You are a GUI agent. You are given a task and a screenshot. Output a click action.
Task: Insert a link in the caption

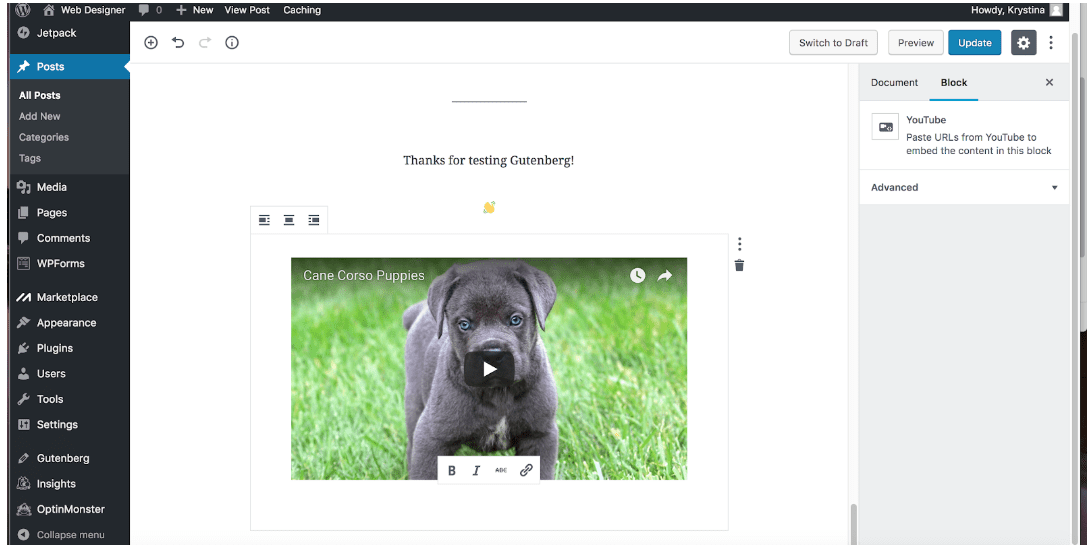pyautogui.click(x=526, y=470)
